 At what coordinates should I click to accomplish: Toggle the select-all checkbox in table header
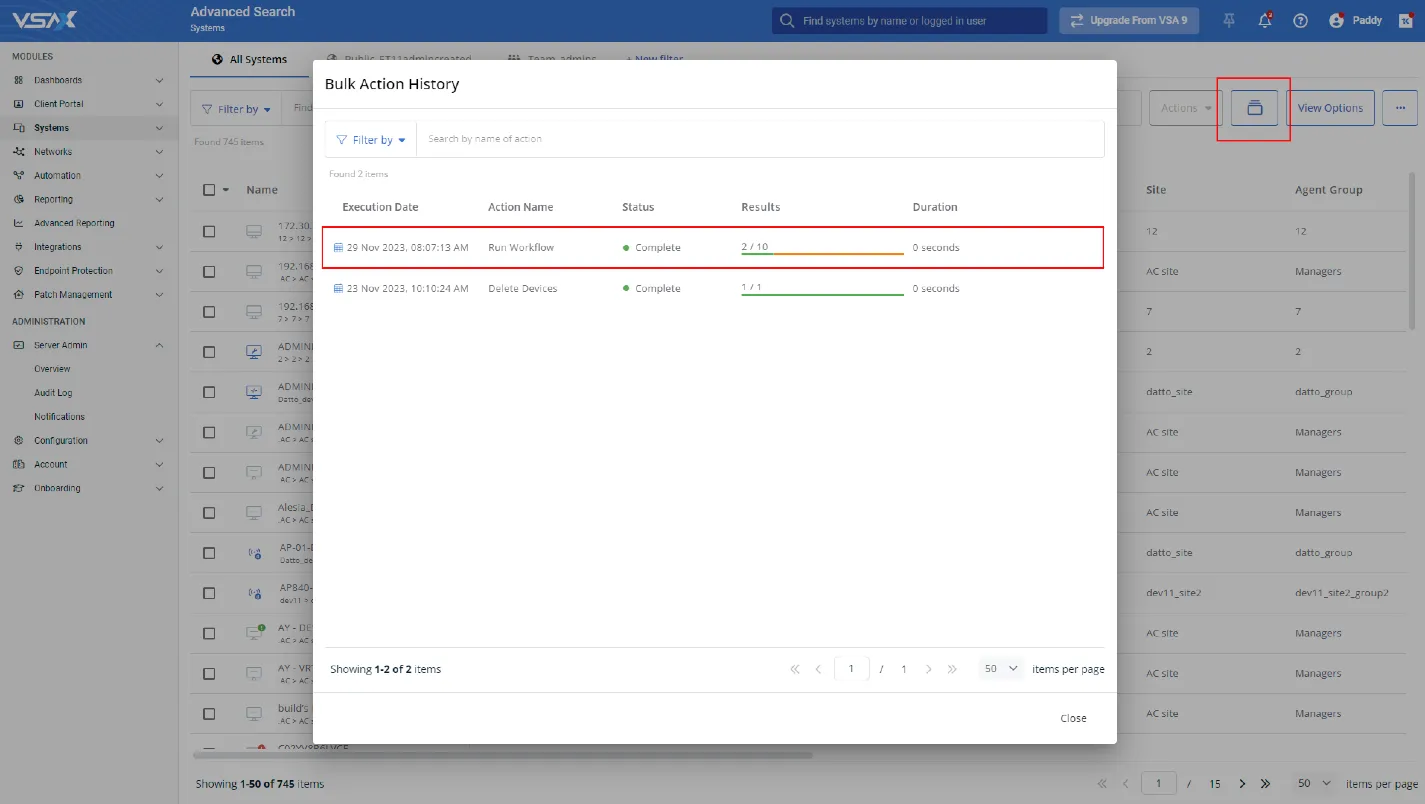(x=209, y=190)
